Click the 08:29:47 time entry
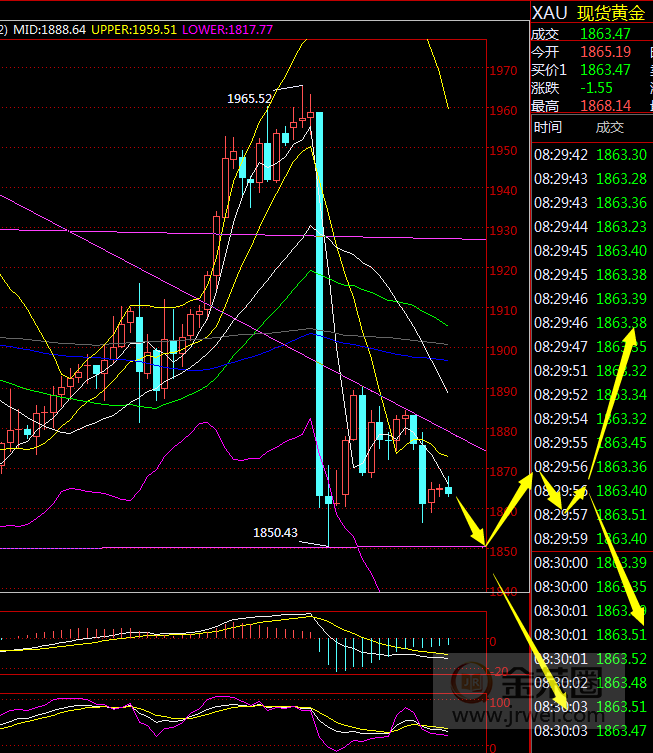653x753 pixels. (x=561, y=347)
